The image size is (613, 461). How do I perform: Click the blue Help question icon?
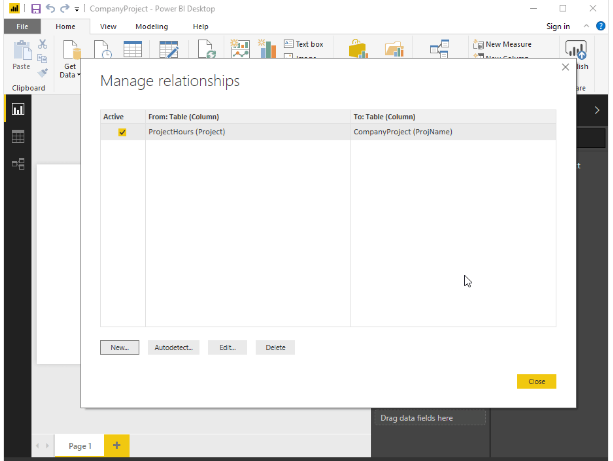pos(600,26)
